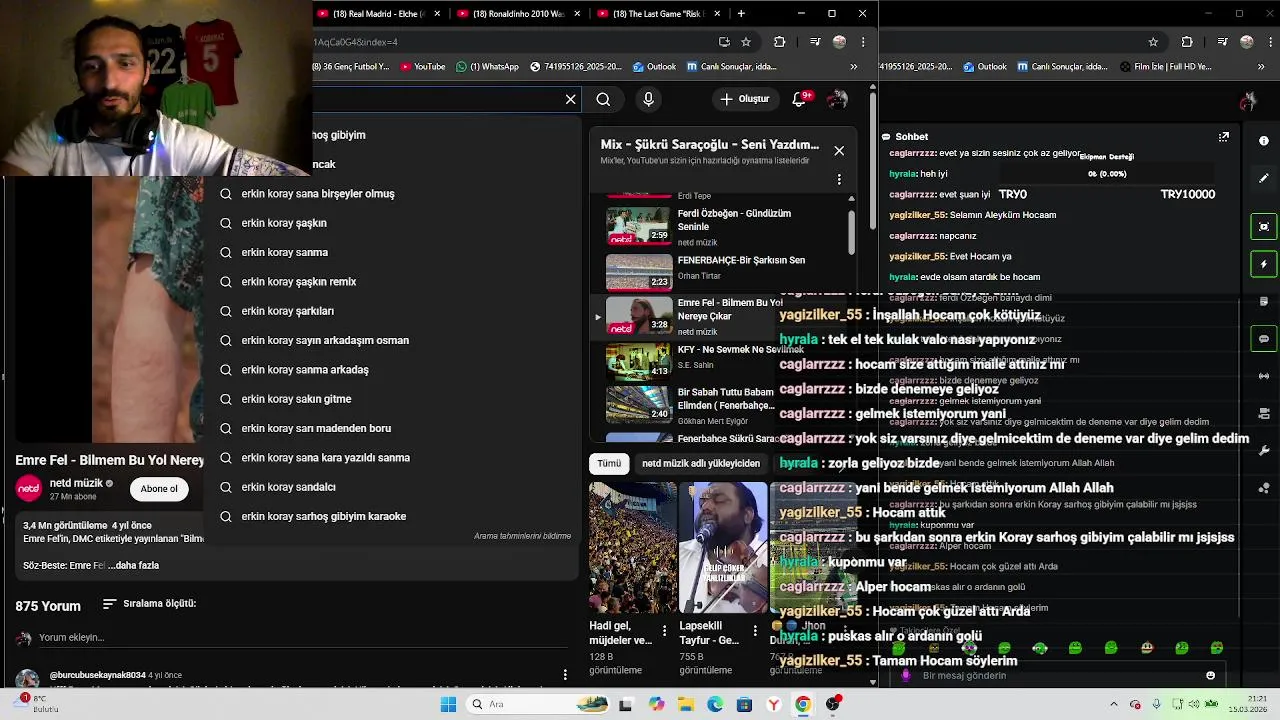Open the wrench tools sidebar icon
This screenshot has height=720, width=1280.
click(1264, 451)
